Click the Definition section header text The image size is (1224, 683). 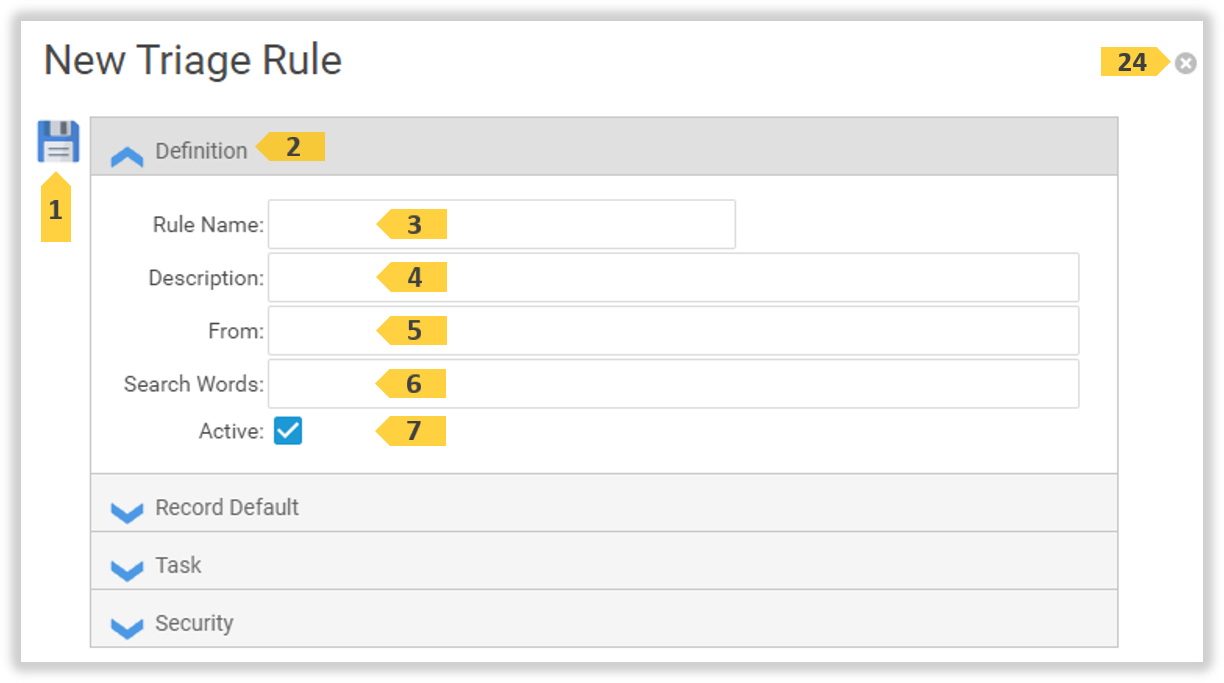(x=201, y=151)
